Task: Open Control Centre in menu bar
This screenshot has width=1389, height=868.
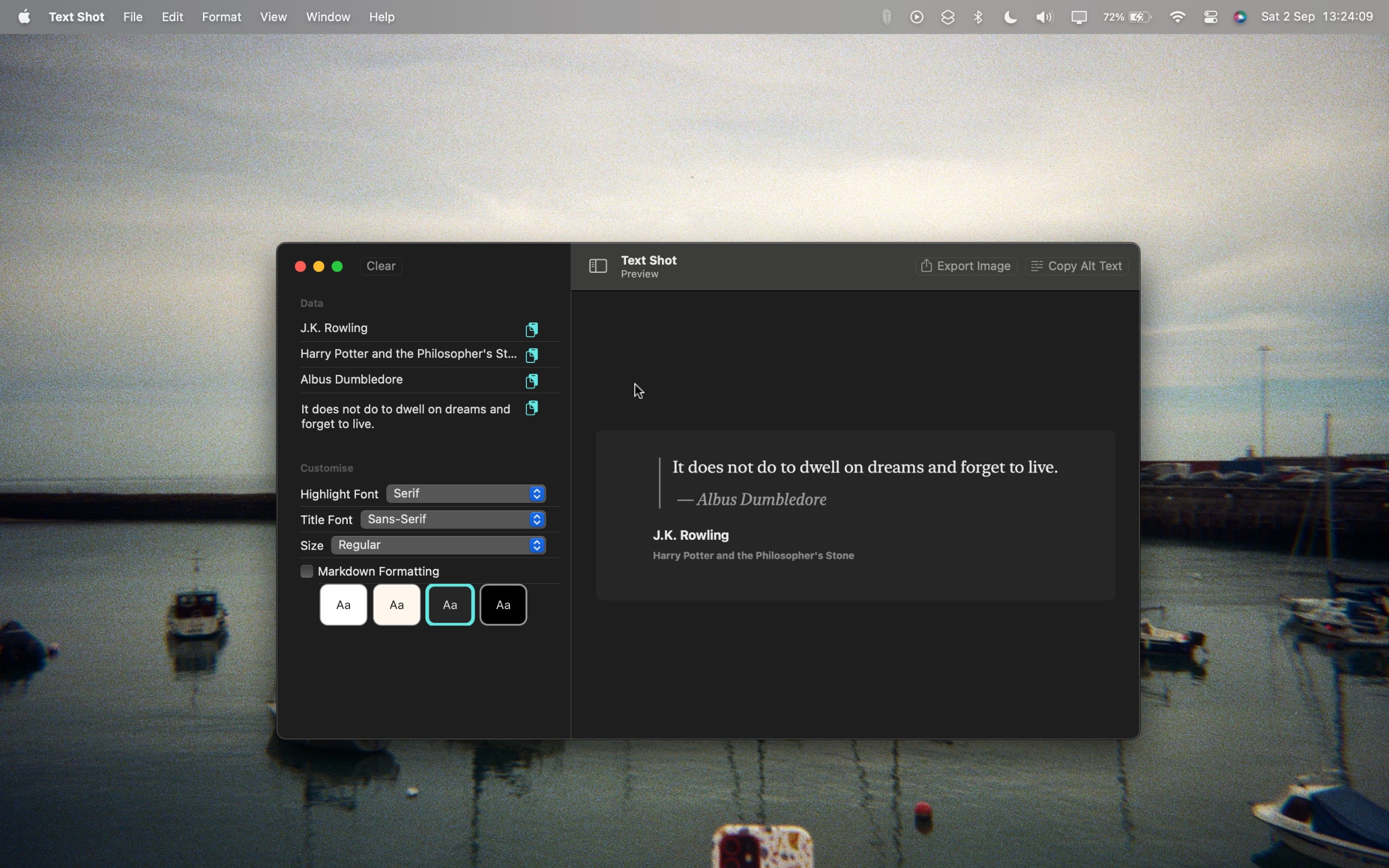Action: point(1210,17)
